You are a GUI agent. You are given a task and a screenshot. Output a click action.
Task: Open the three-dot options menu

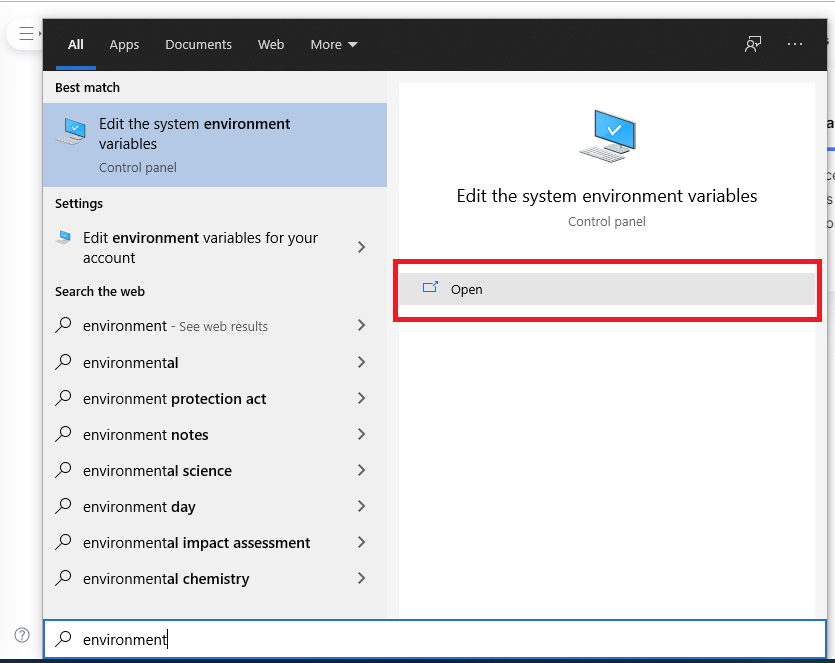click(795, 44)
